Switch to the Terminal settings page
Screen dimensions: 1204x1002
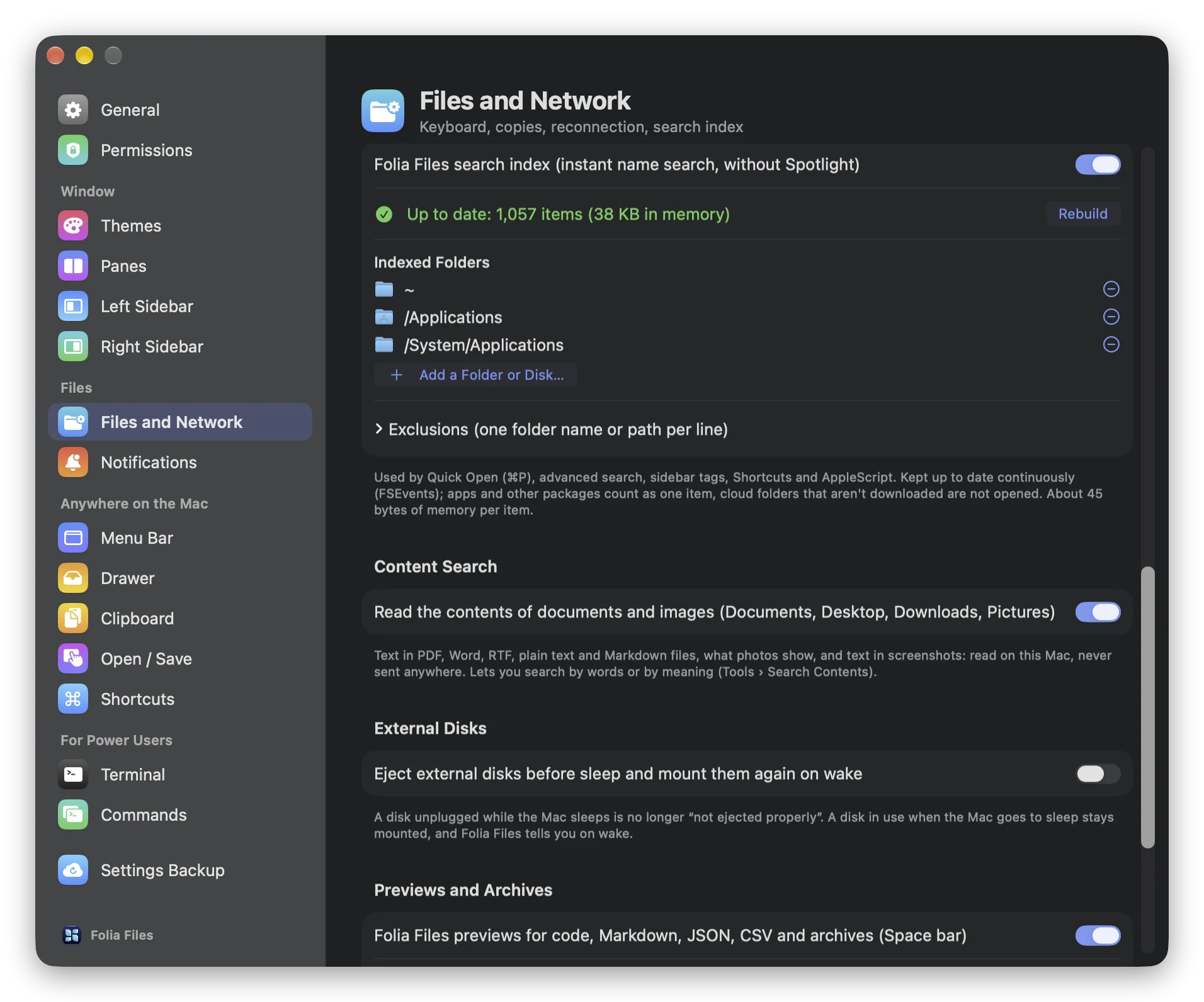tap(180, 775)
